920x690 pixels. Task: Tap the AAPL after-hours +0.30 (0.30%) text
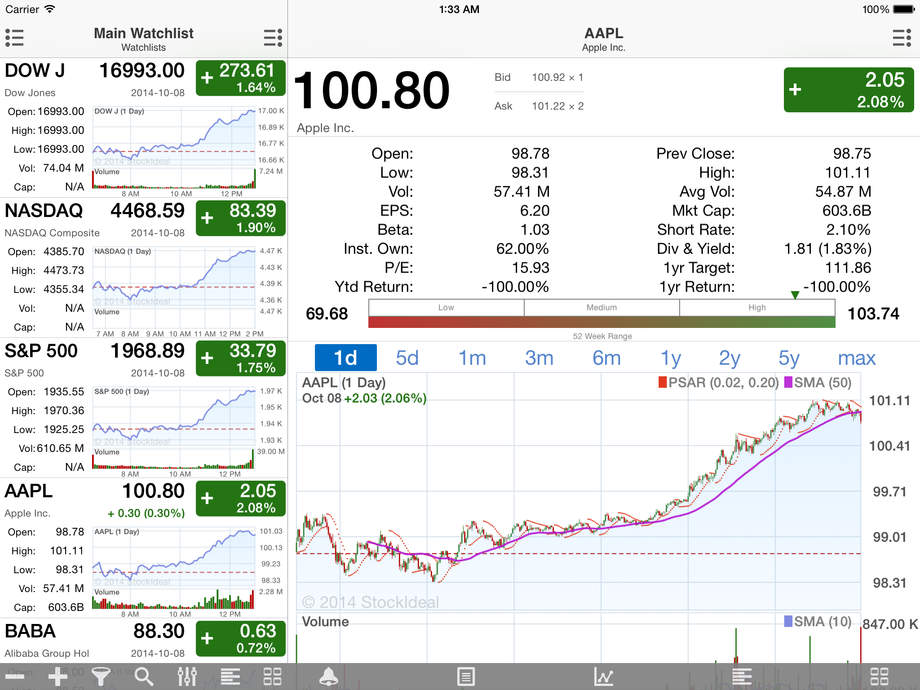tap(146, 513)
